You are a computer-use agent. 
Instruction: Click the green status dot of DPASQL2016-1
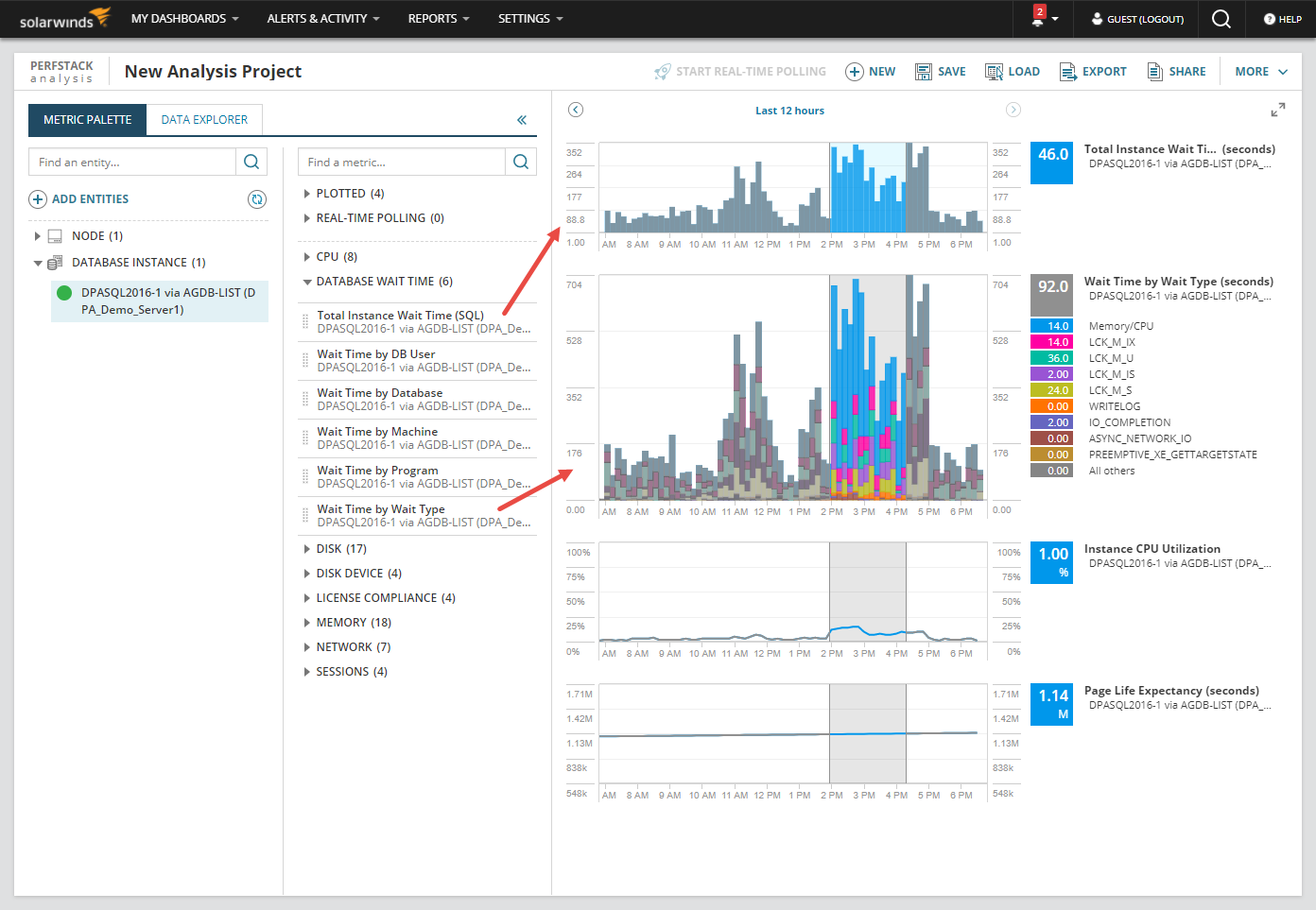click(x=64, y=293)
